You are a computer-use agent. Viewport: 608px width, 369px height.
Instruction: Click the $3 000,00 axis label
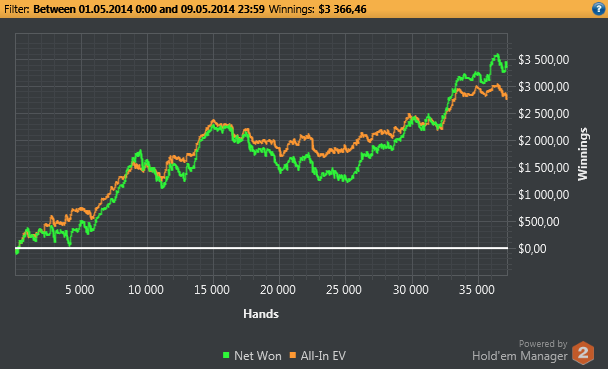point(544,86)
